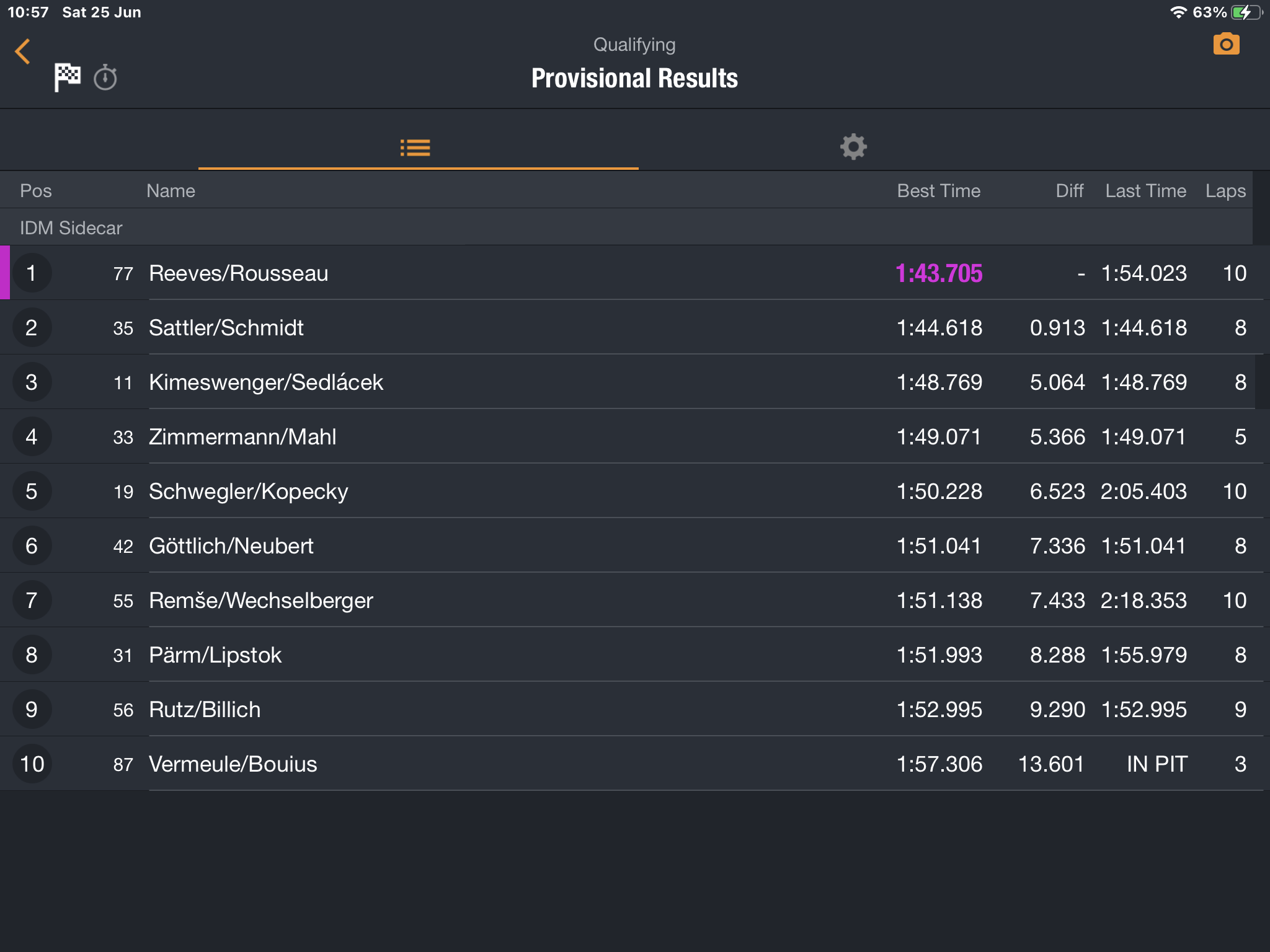Tap position badge 7
The width and height of the screenshot is (1270, 952).
tap(32, 601)
